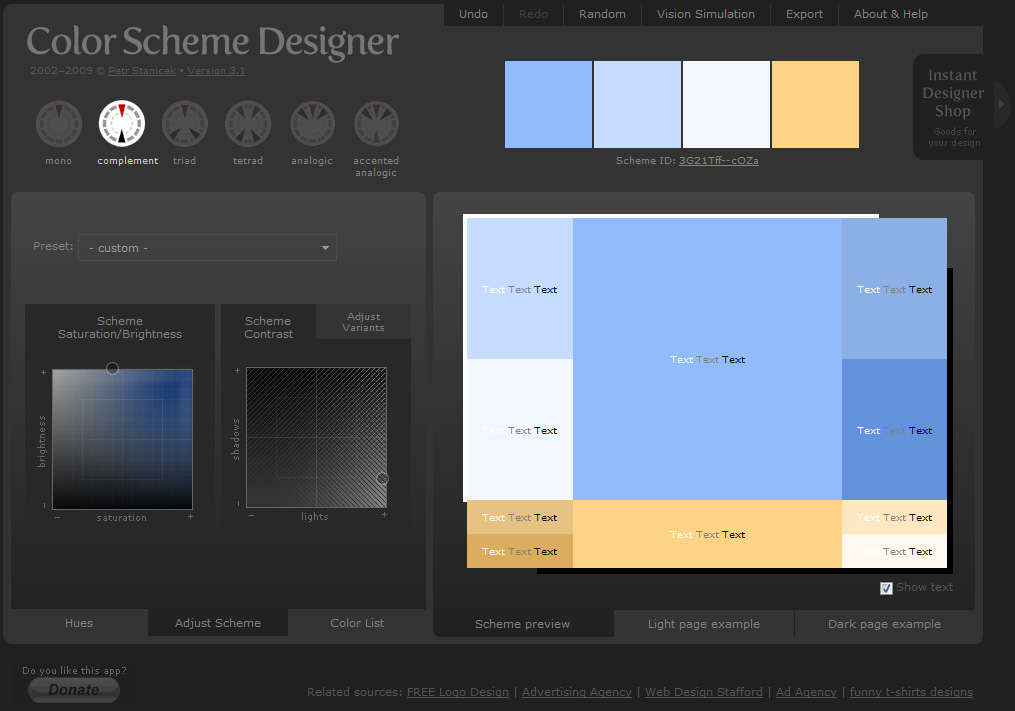Click Undo in the top menu
1015x711 pixels.
click(473, 14)
